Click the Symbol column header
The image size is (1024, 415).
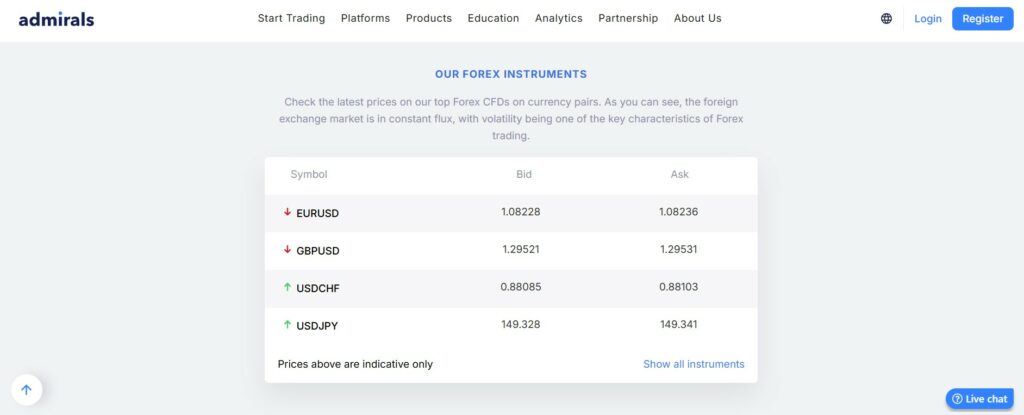(x=309, y=174)
